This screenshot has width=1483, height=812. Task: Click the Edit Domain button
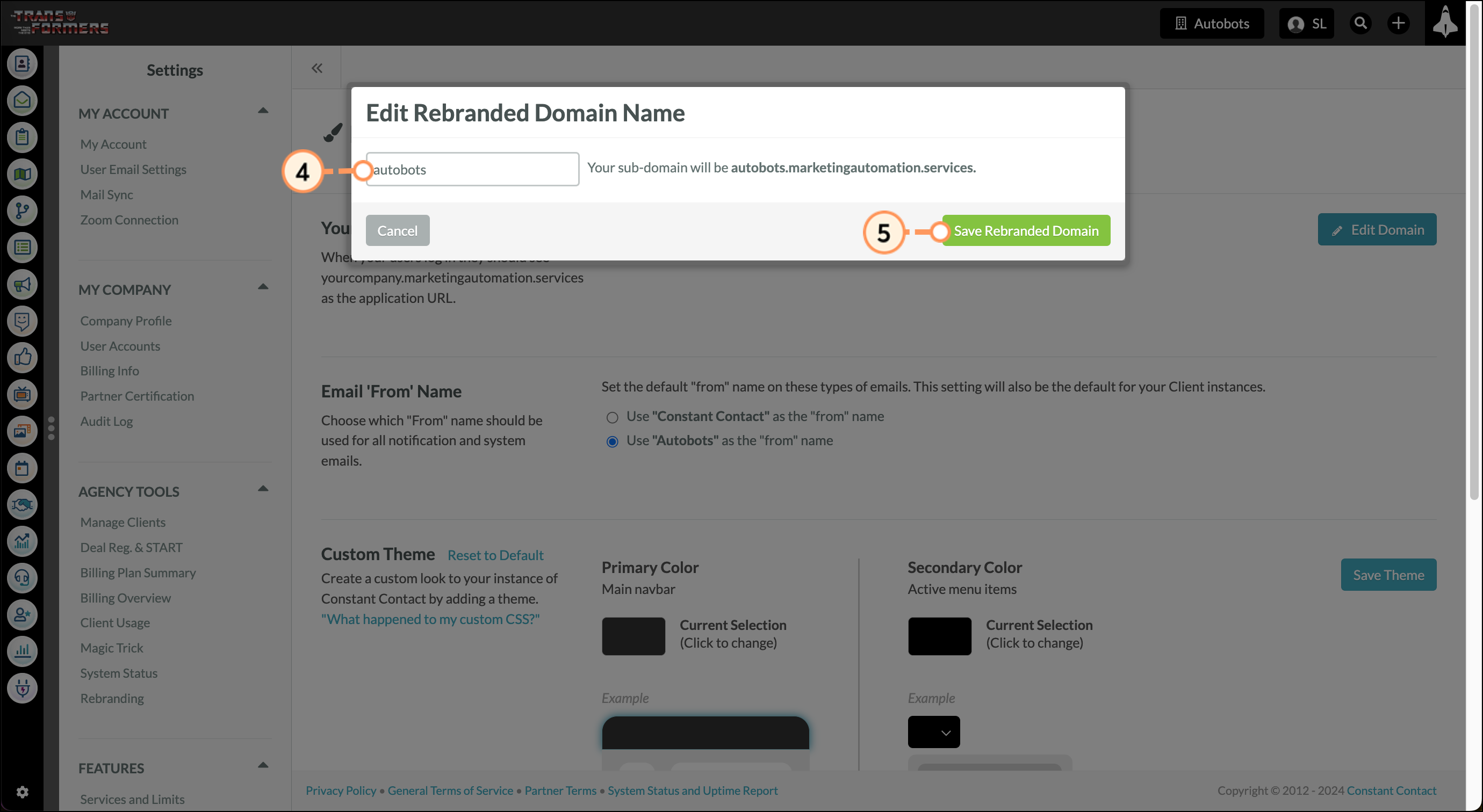pyautogui.click(x=1377, y=230)
